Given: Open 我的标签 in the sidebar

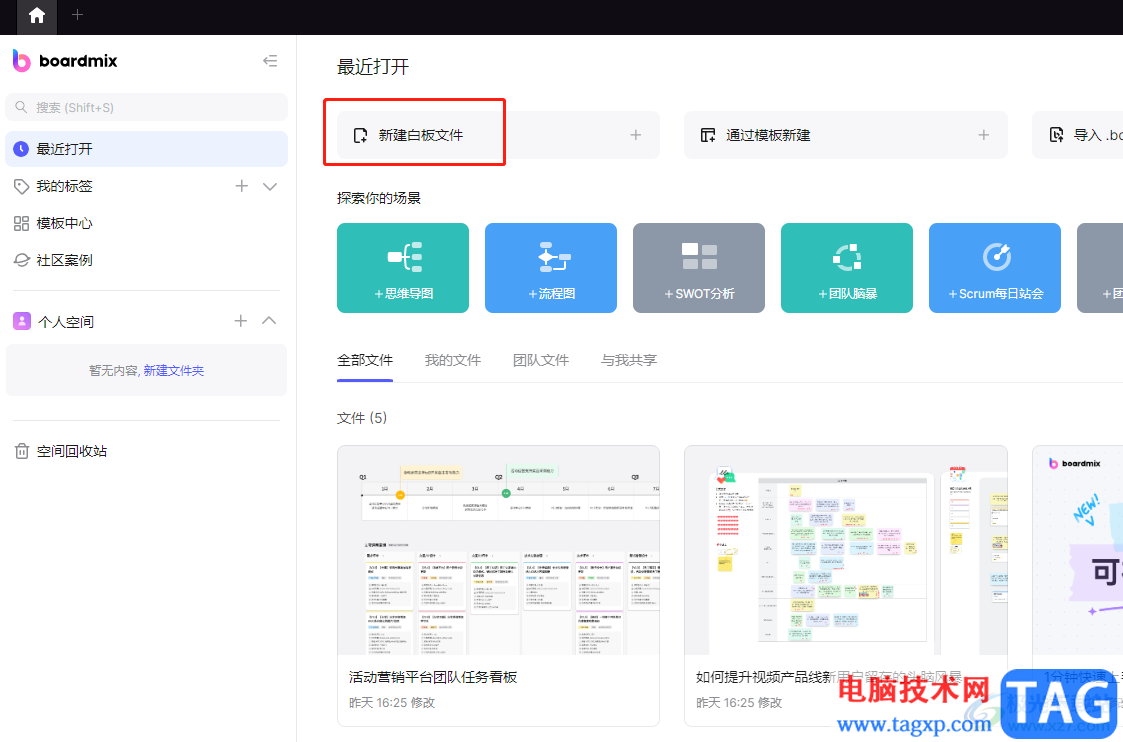Looking at the screenshot, I should pos(64,186).
